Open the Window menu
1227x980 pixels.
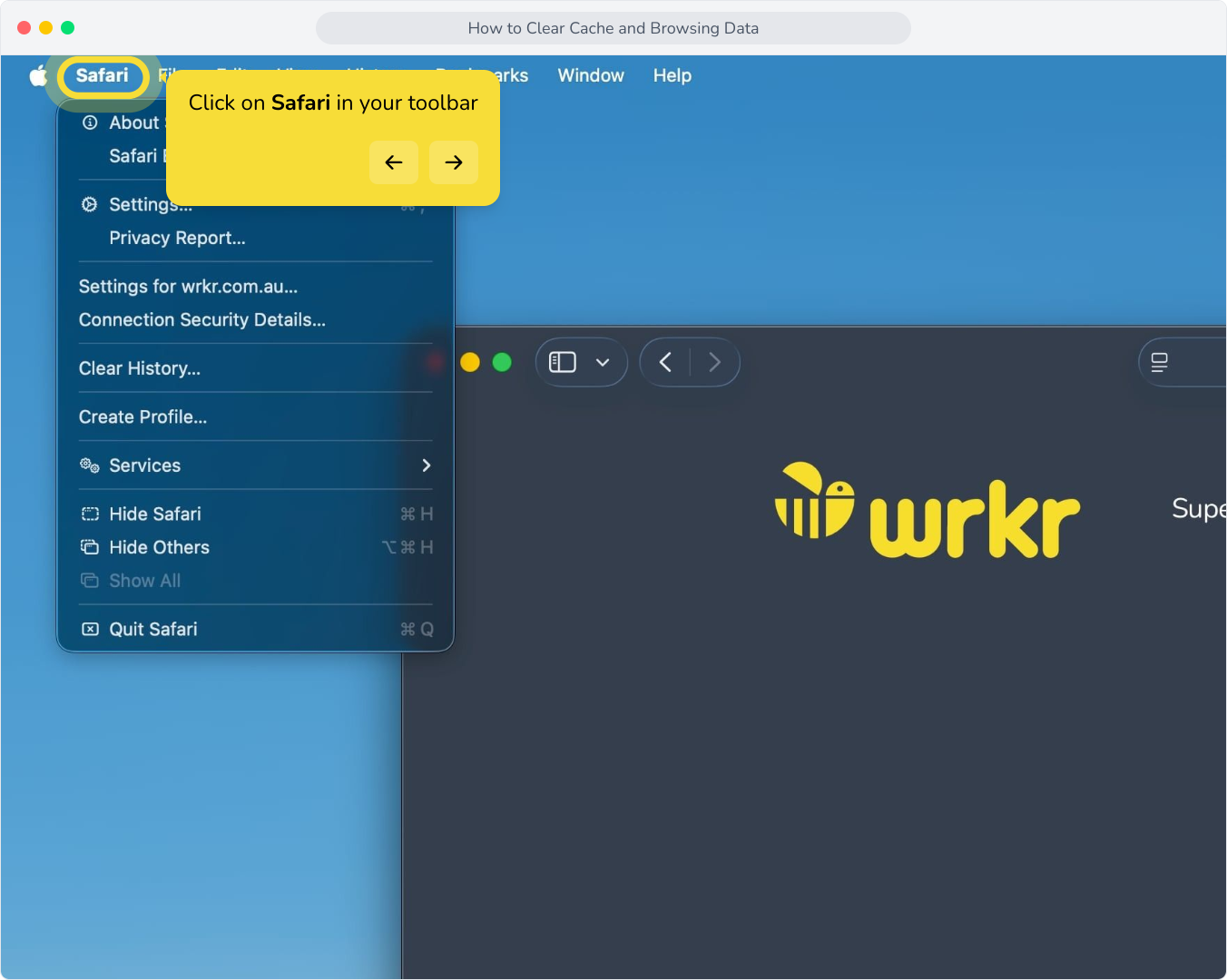[x=591, y=76]
